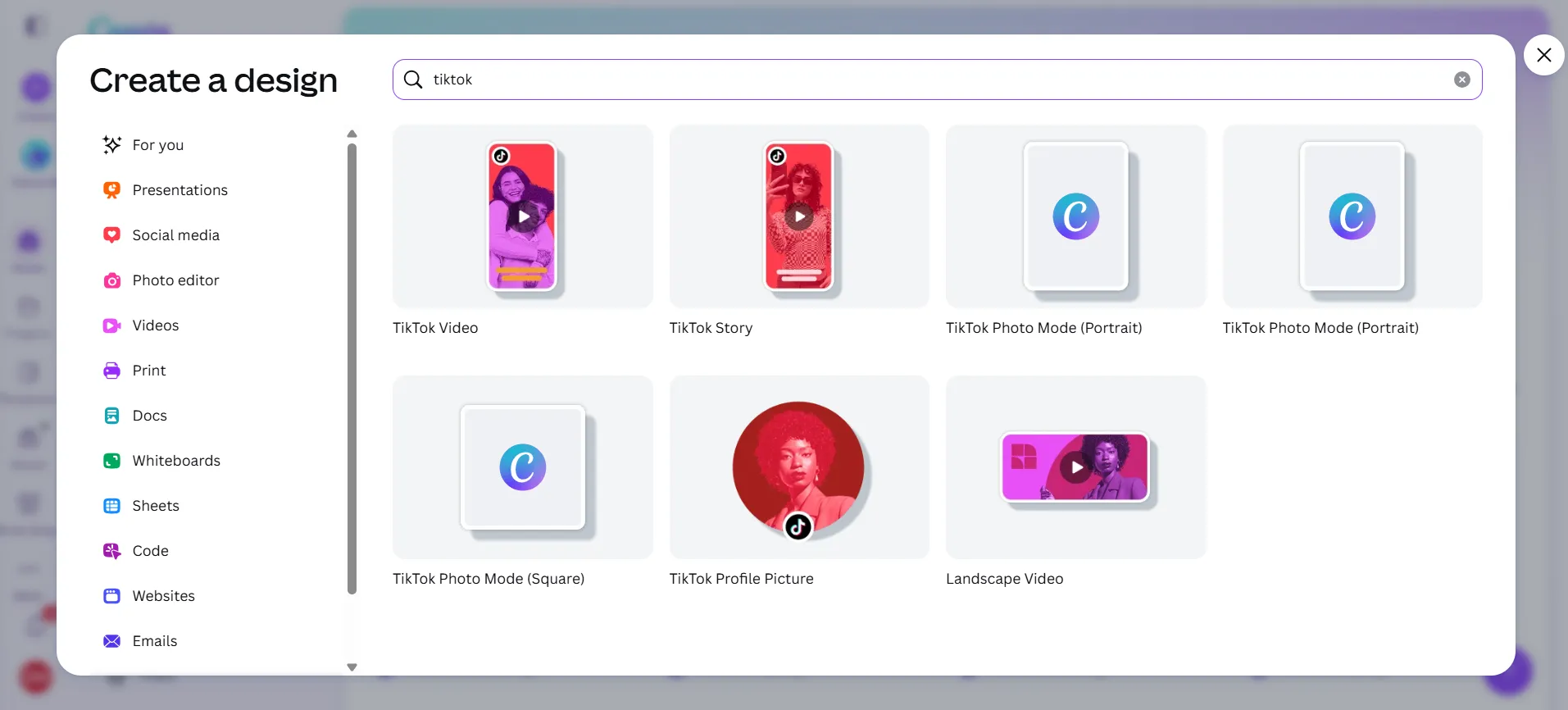Click the TikTok Video title link
The width and height of the screenshot is (1568, 710).
(435, 328)
